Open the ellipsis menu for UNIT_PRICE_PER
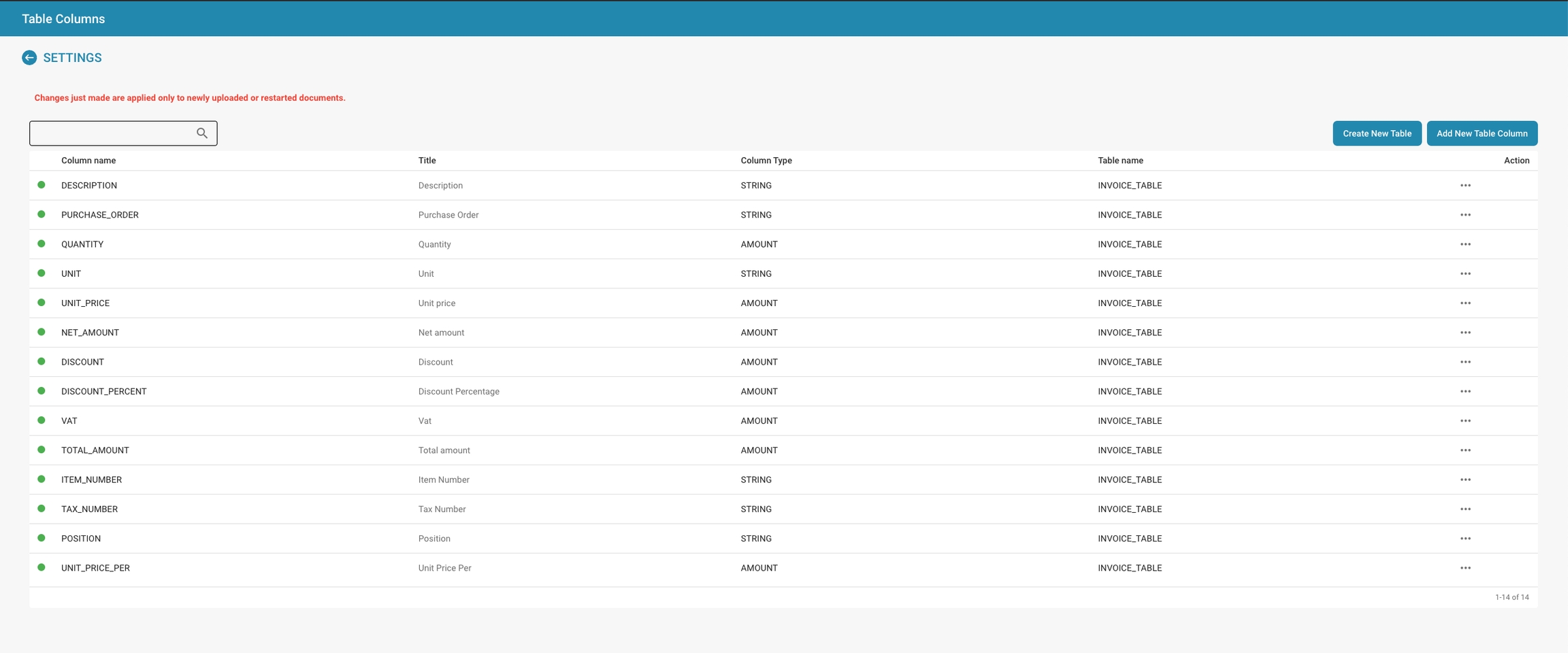The image size is (1568, 653). click(x=1465, y=568)
